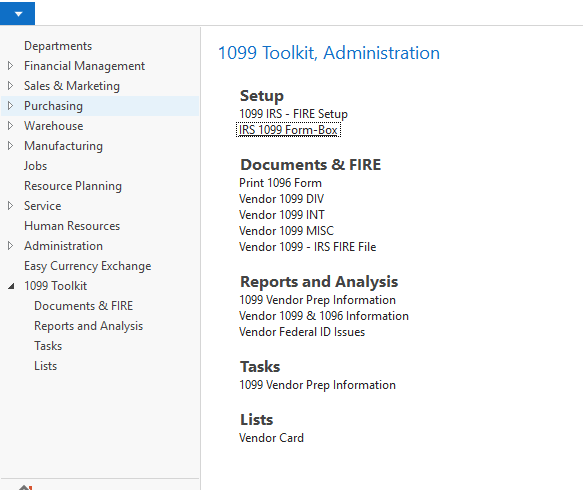
Task: Open Print 1096 Form
Action: coord(280,183)
